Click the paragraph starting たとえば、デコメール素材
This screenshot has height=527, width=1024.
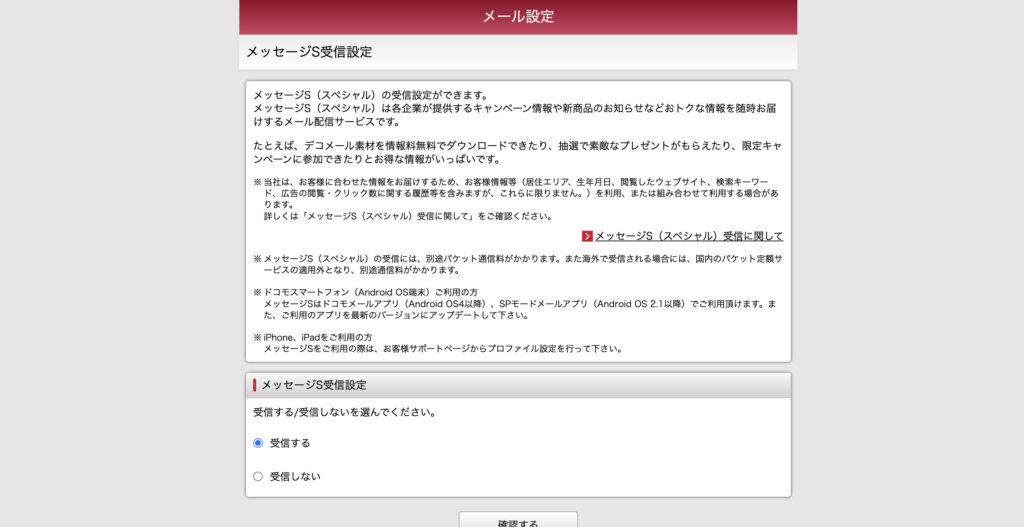click(x=518, y=152)
